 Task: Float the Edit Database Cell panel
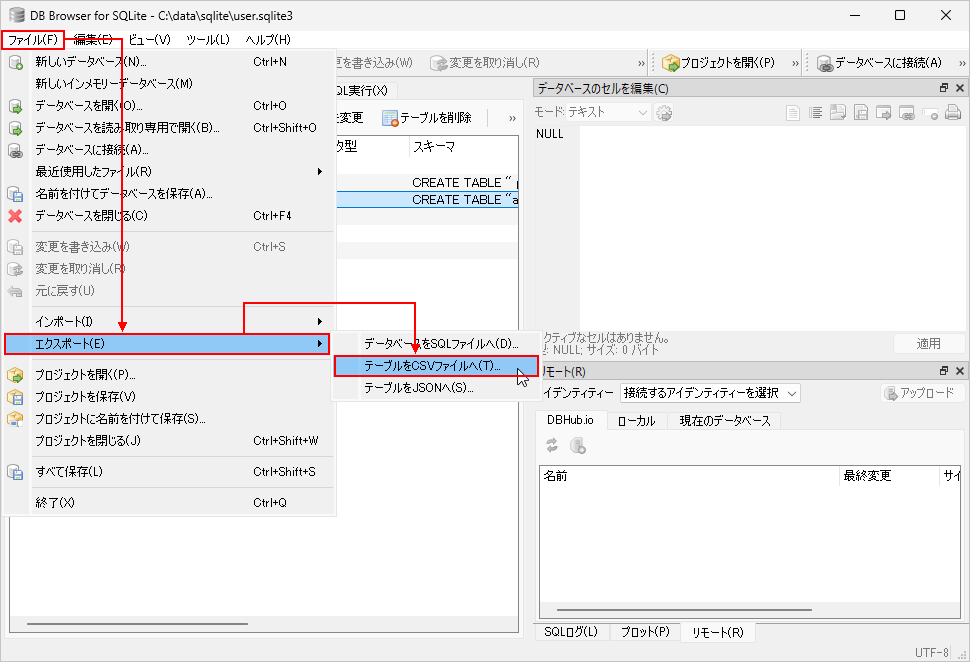(943, 89)
